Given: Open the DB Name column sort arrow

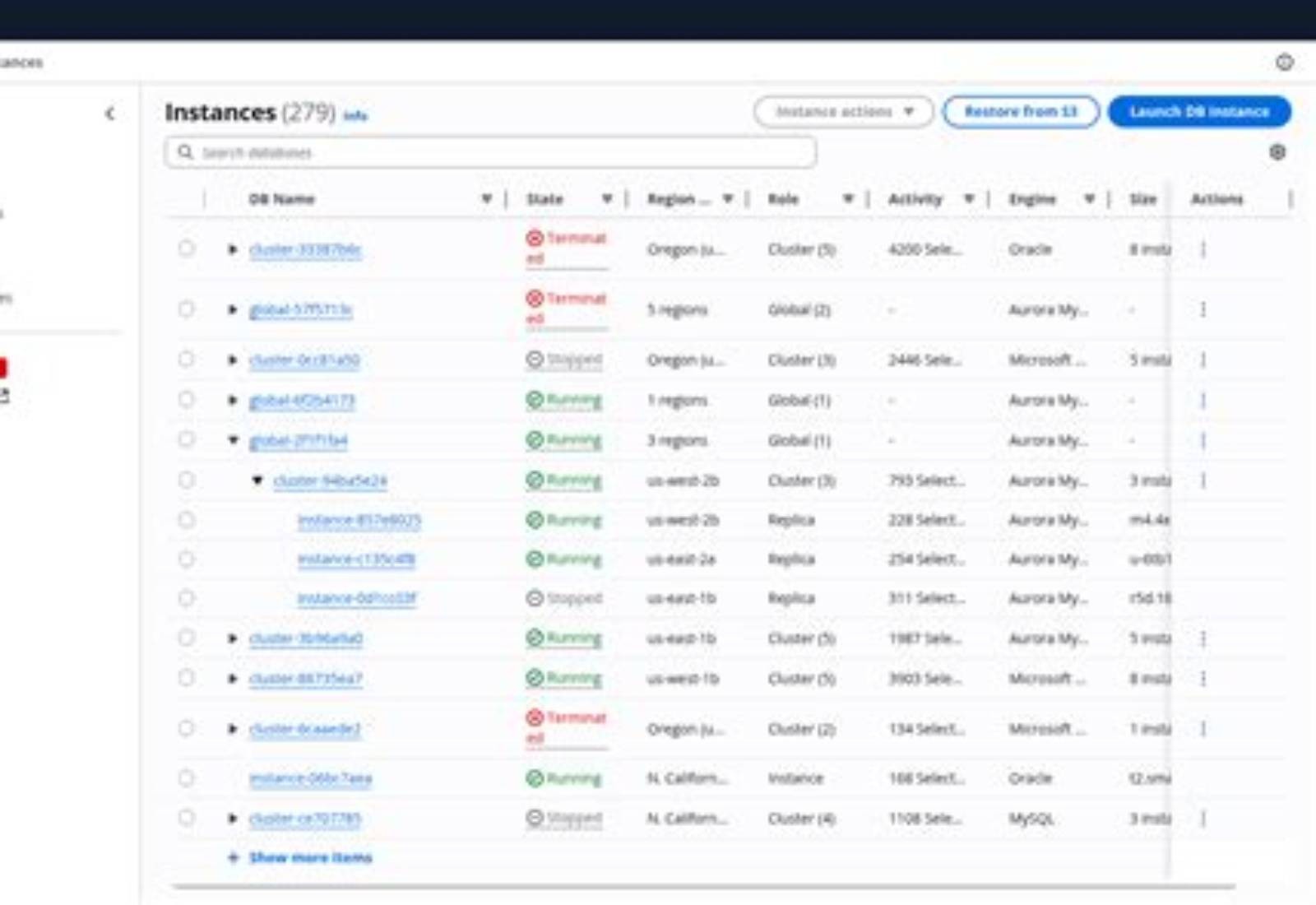Looking at the screenshot, I should 486,198.
